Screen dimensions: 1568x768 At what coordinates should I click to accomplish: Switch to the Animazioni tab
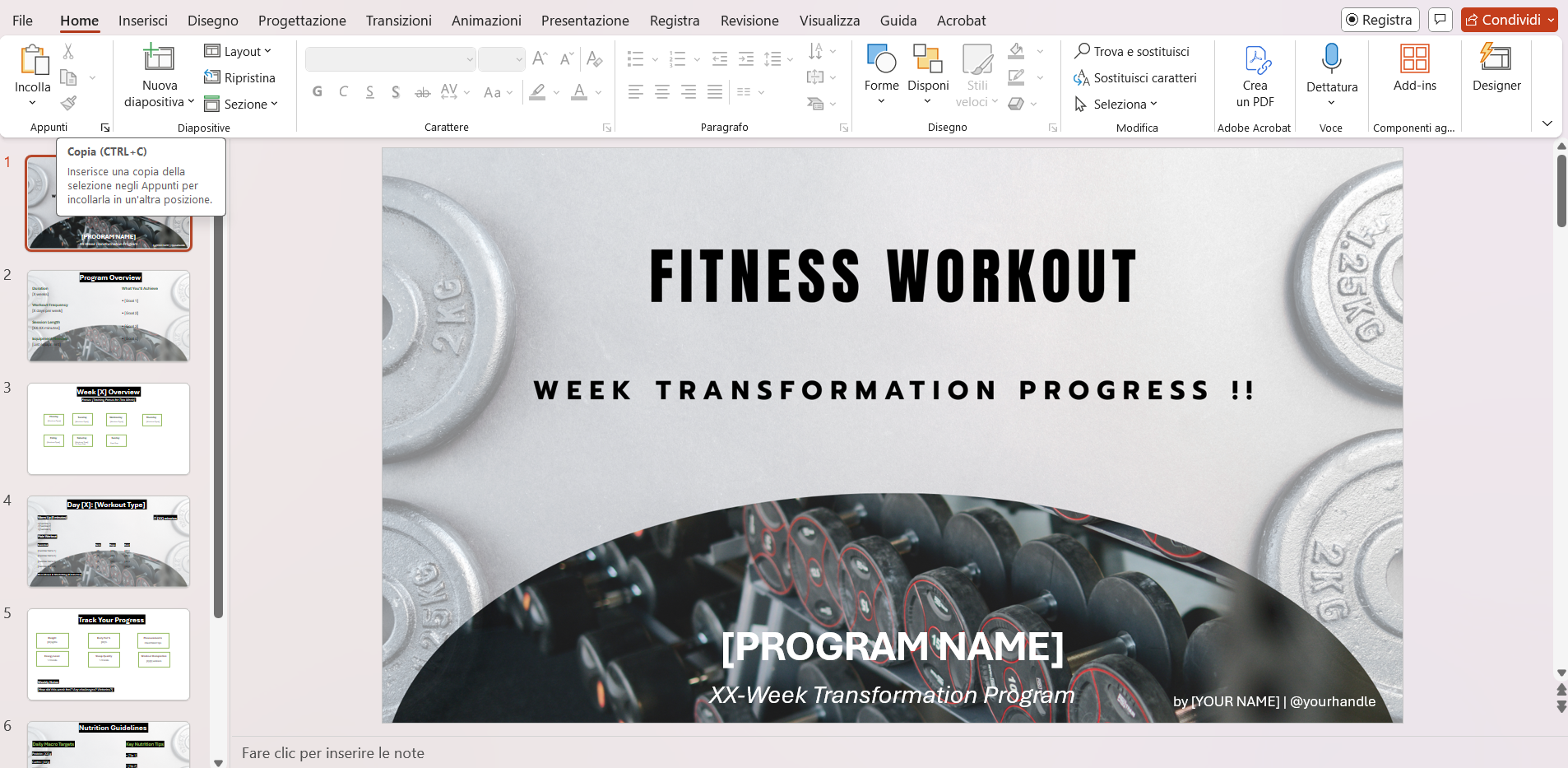(486, 21)
